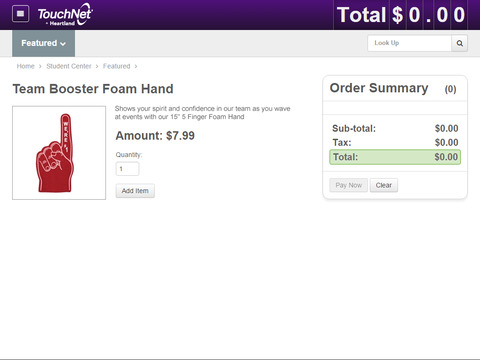The height and width of the screenshot is (360, 480).
Task: Click the Add Item button
Action: click(x=135, y=191)
